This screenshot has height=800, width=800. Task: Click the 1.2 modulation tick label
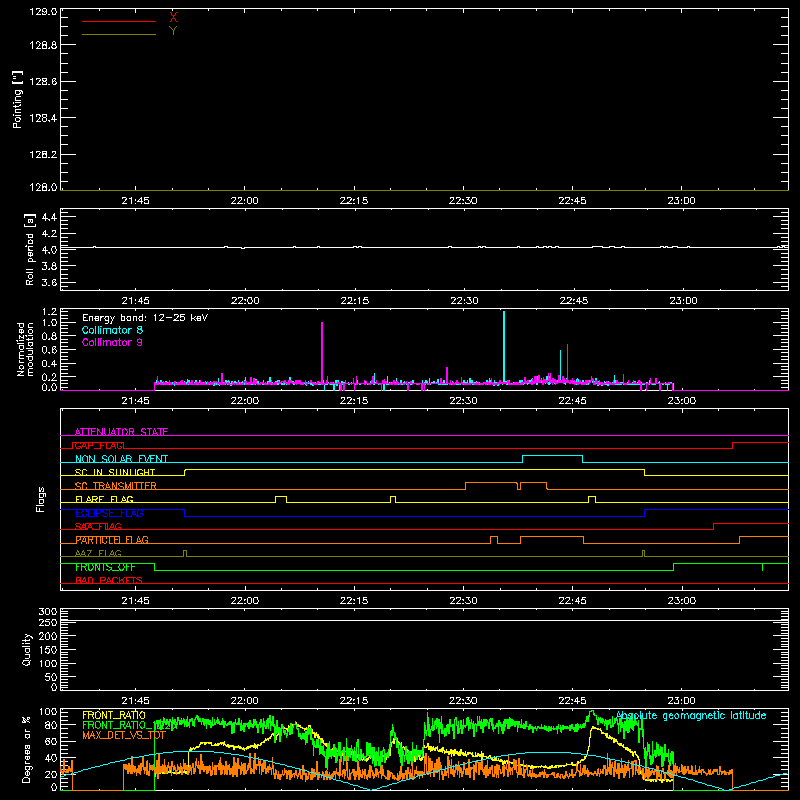tap(49, 312)
